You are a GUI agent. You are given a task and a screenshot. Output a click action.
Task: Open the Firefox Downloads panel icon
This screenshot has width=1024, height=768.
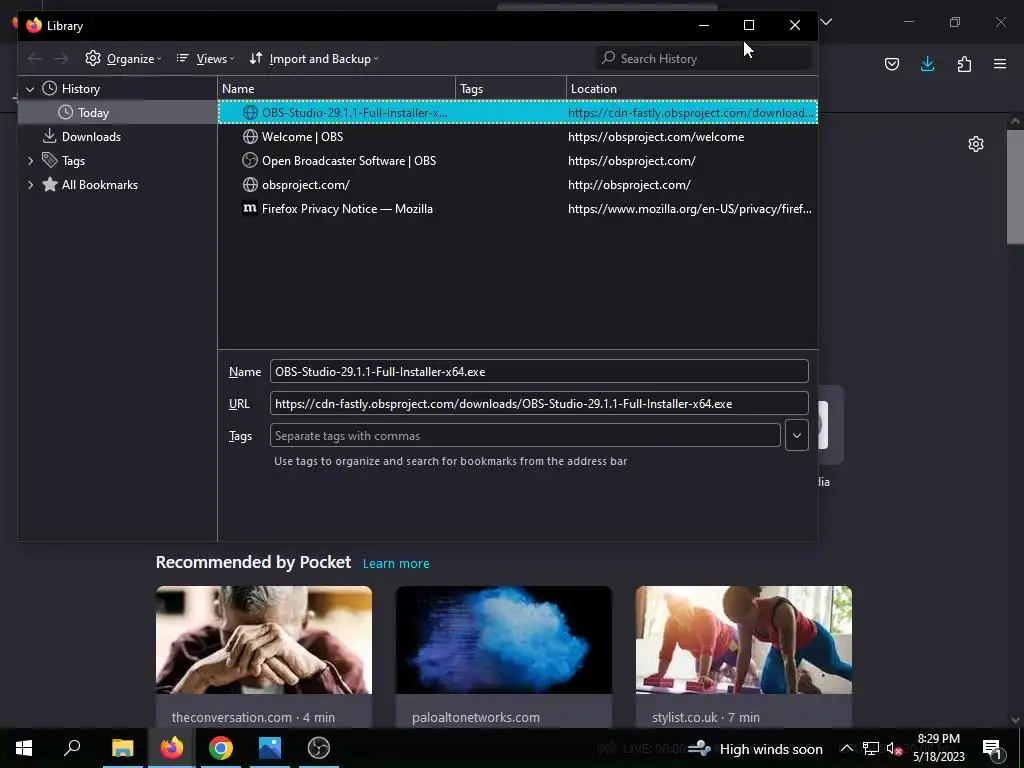pyautogui.click(x=927, y=64)
